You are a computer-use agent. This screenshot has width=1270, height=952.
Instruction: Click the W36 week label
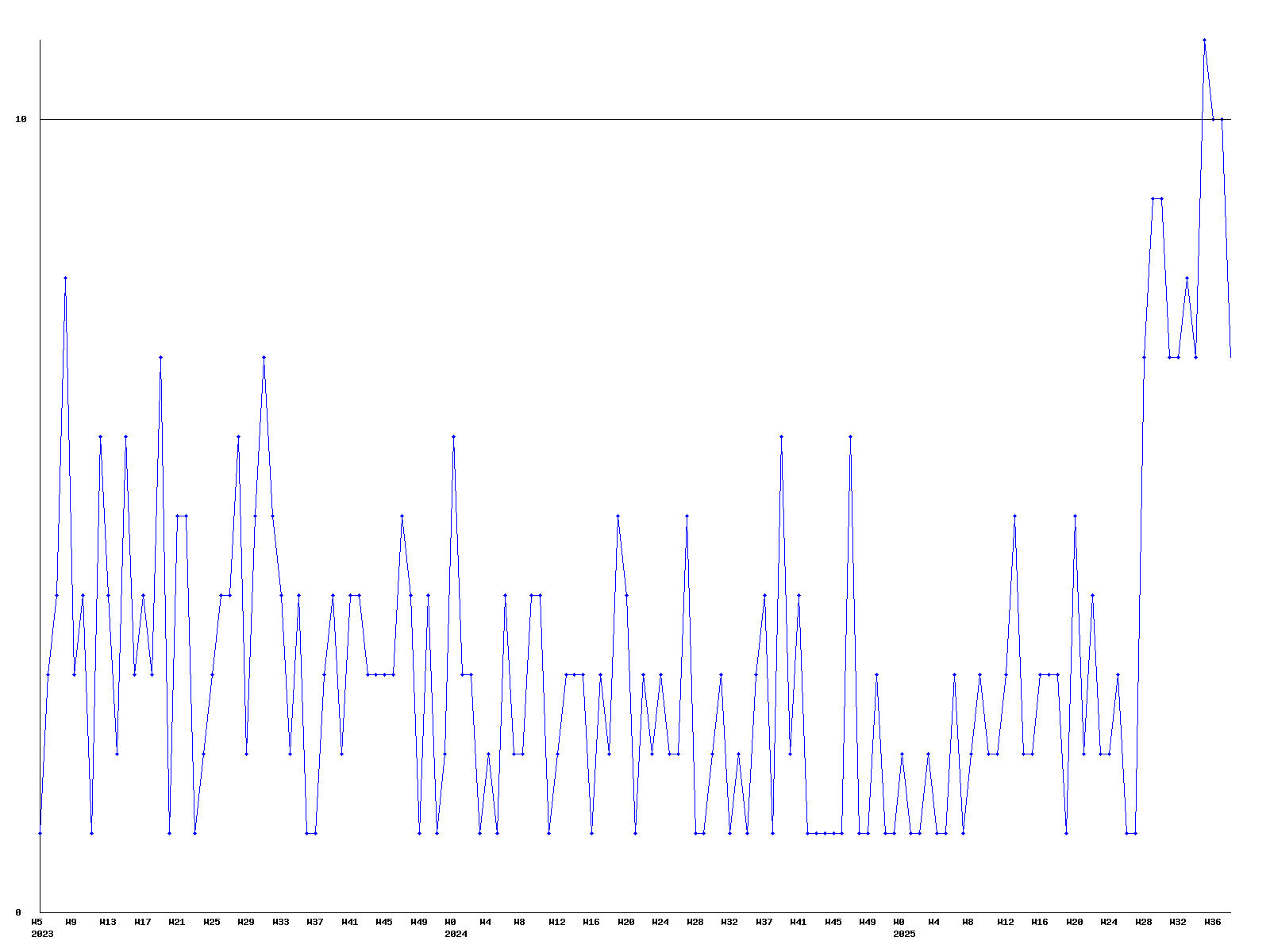point(1213,923)
